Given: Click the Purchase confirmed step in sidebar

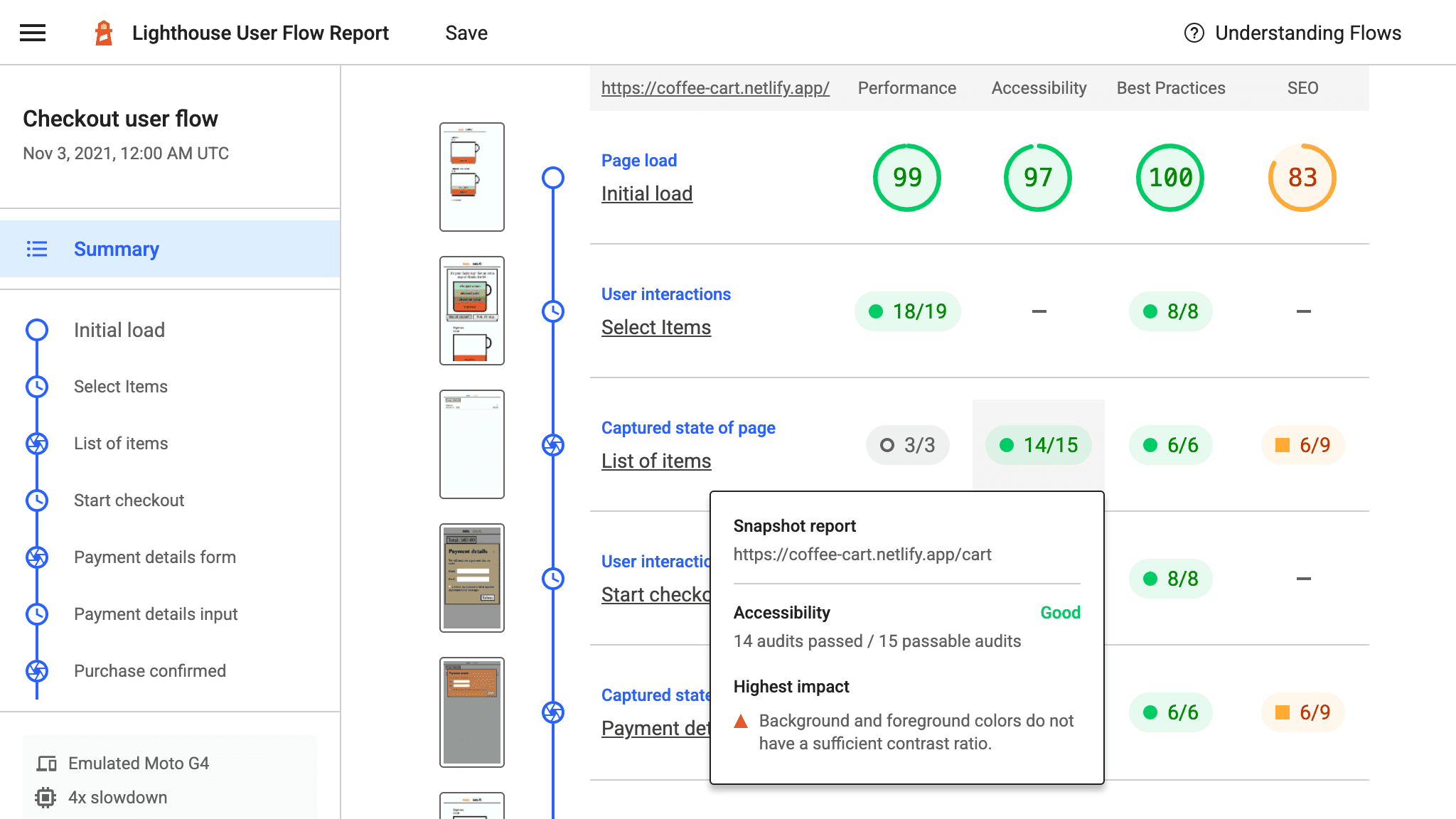Looking at the screenshot, I should tap(150, 671).
